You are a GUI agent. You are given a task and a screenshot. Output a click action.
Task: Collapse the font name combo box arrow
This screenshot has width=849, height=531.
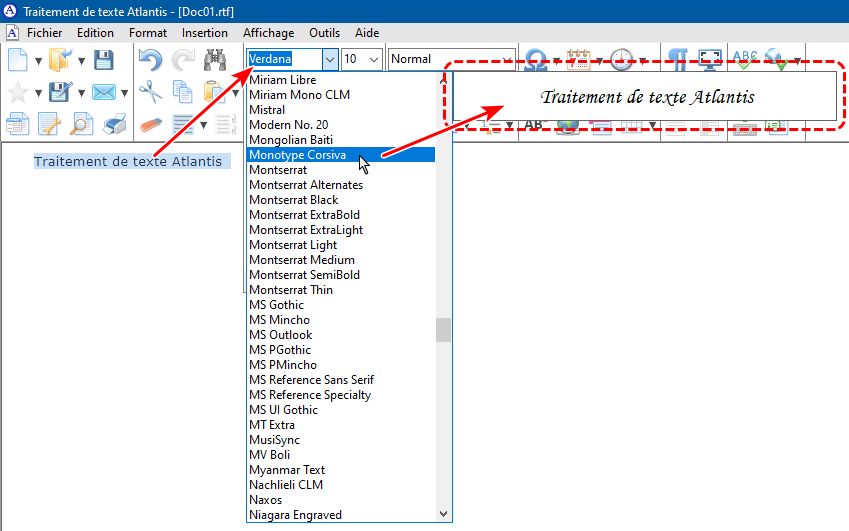[330, 60]
